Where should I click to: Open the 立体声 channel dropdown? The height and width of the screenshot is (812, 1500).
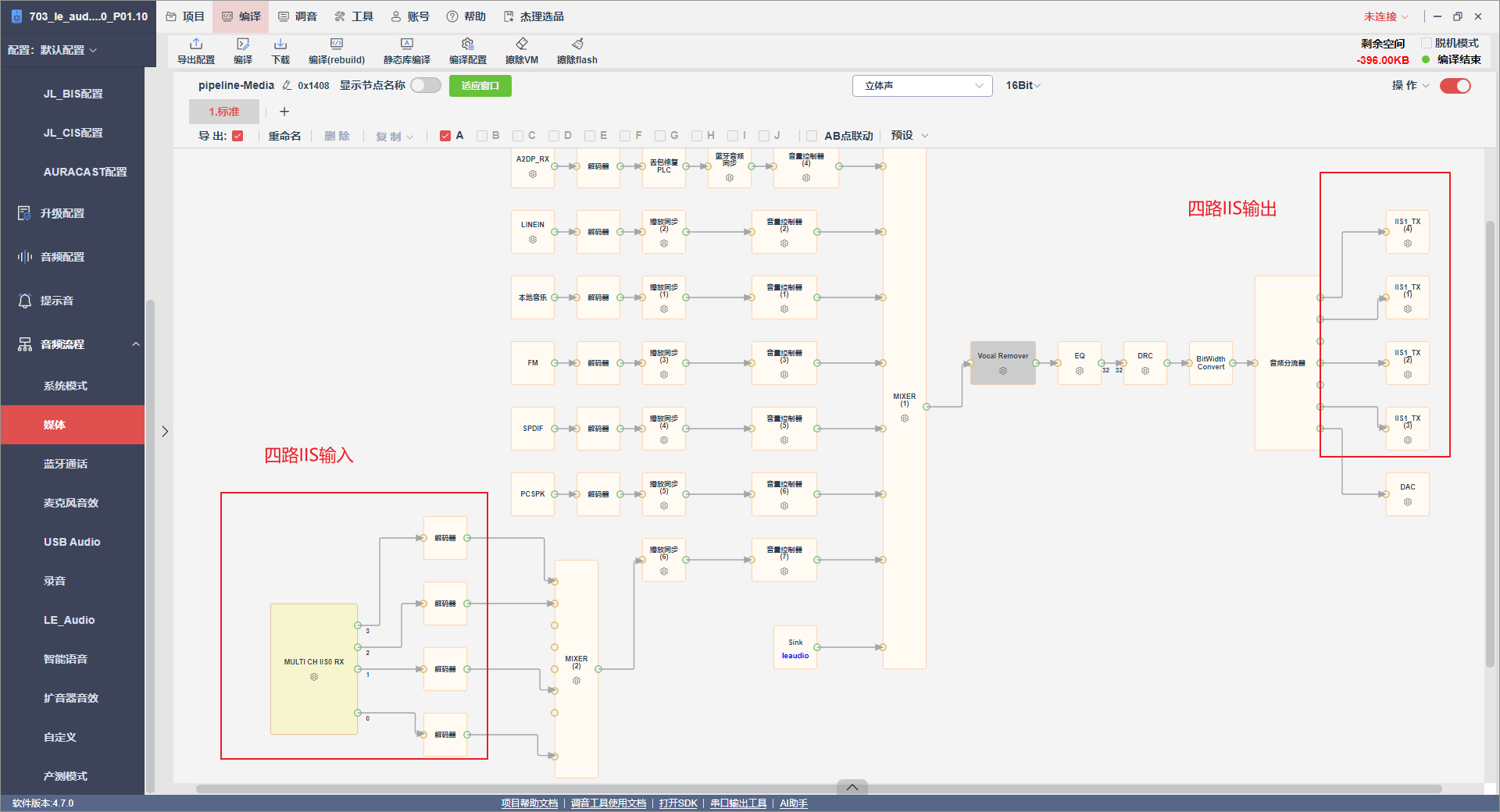click(x=922, y=86)
